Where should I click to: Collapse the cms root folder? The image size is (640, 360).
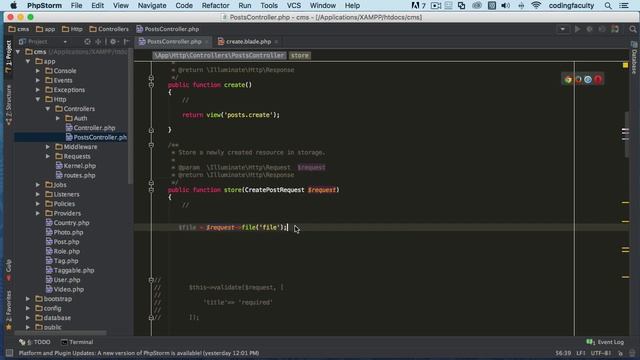18,52
